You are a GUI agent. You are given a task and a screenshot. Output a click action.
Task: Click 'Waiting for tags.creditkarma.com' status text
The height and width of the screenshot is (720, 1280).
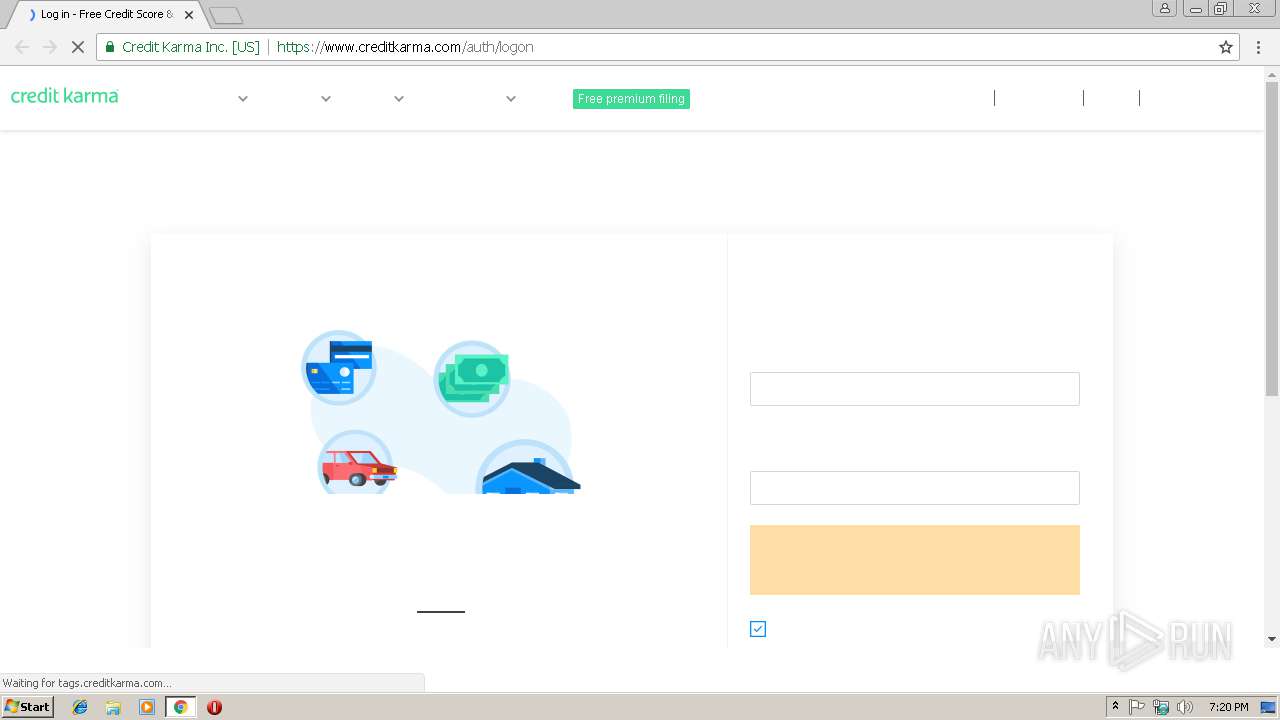tap(87, 683)
